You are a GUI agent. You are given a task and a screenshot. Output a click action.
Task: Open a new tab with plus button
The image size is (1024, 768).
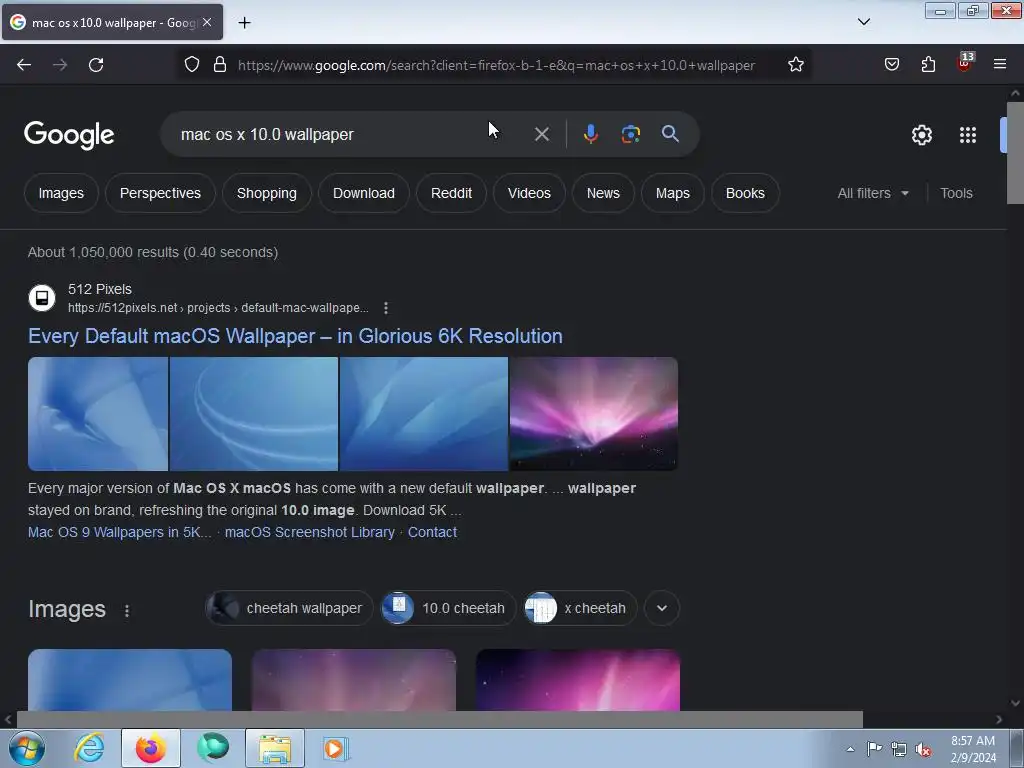coord(244,23)
